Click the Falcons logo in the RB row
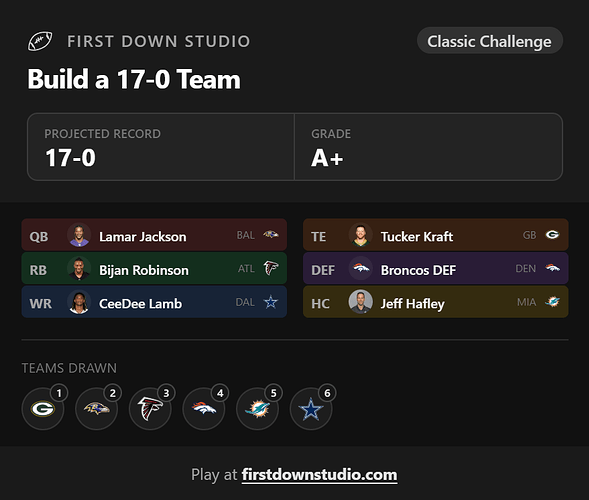This screenshot has height=500, width=589. point(271,268)
